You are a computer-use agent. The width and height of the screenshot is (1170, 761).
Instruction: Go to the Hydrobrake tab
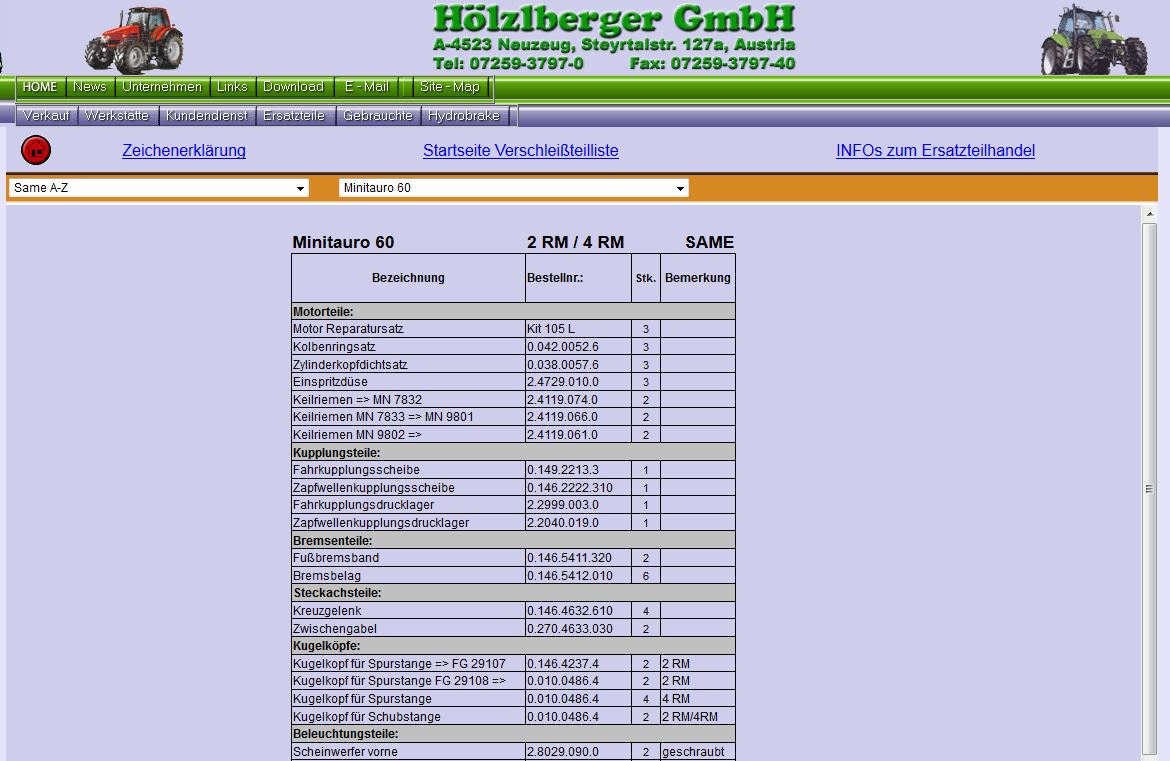coord(463,116)
